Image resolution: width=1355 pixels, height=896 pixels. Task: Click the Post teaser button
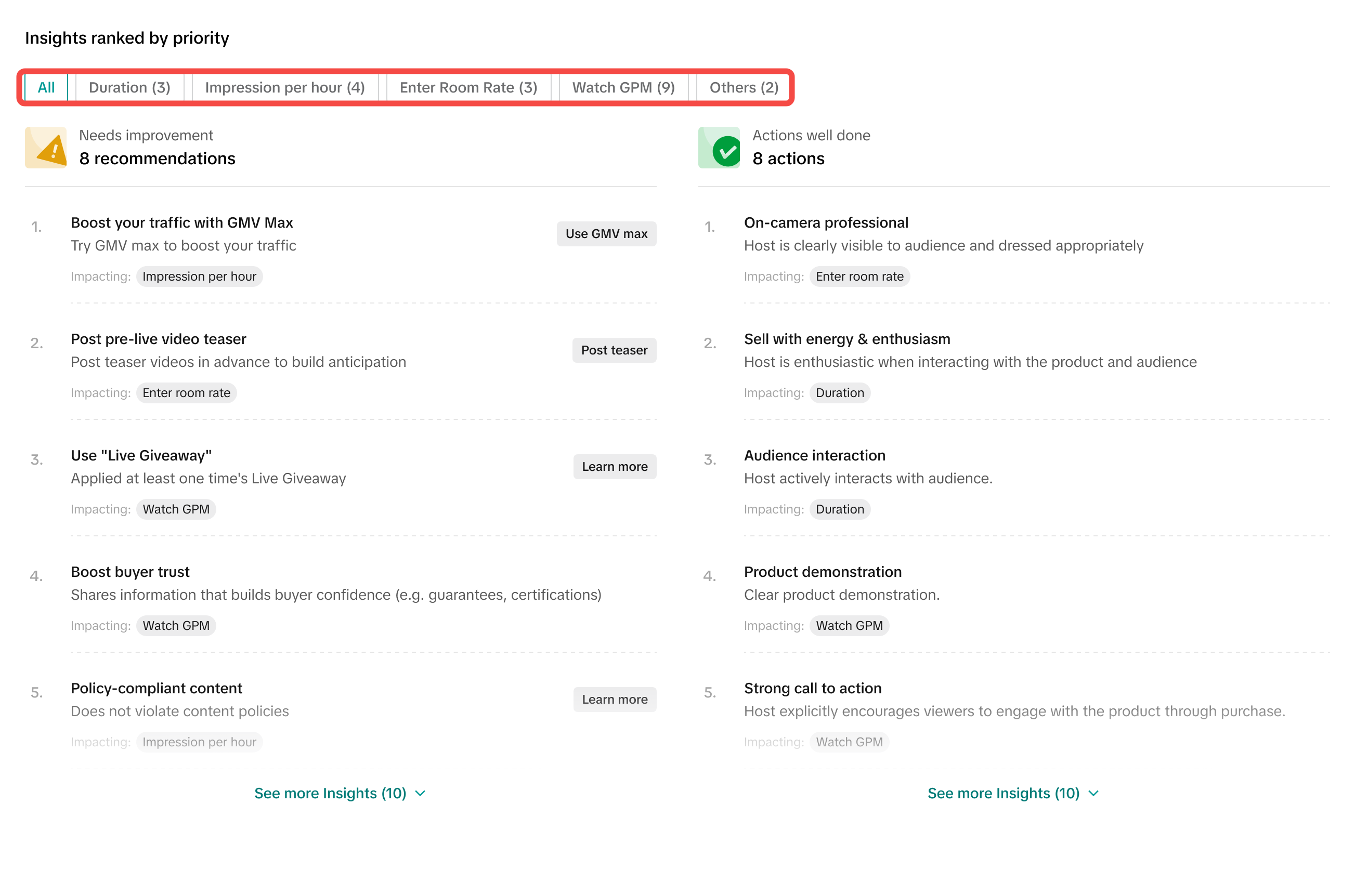coord(614,350)
